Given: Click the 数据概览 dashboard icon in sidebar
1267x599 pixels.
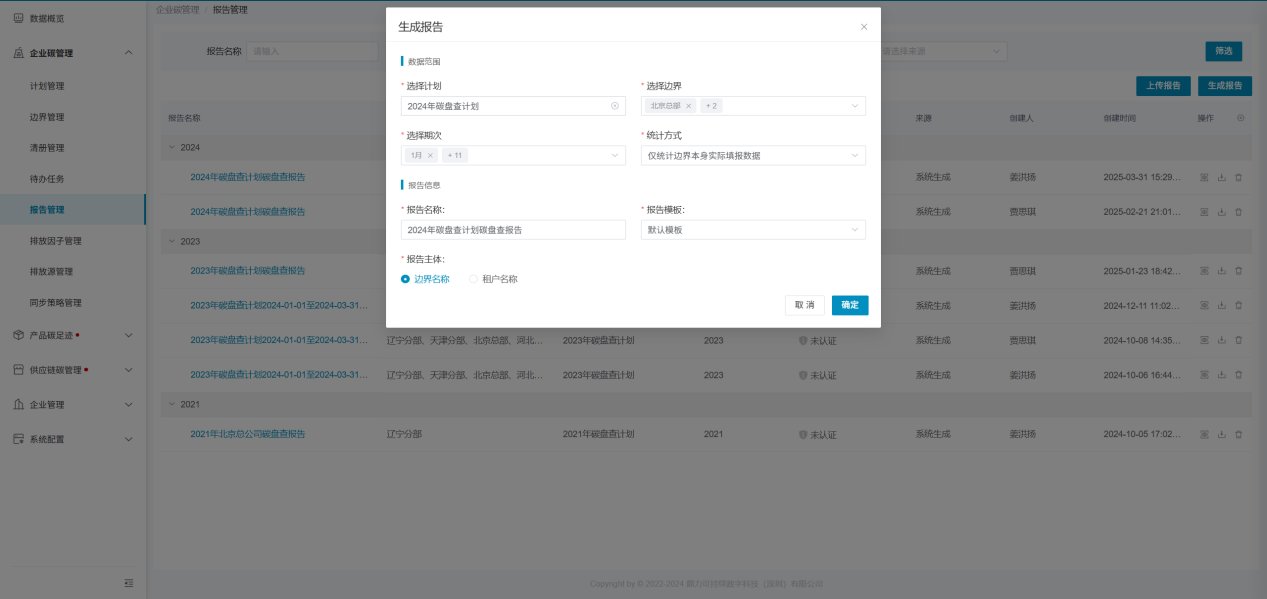Looking at the screenshot, I should pyautogui.click(x=18, y=19).
